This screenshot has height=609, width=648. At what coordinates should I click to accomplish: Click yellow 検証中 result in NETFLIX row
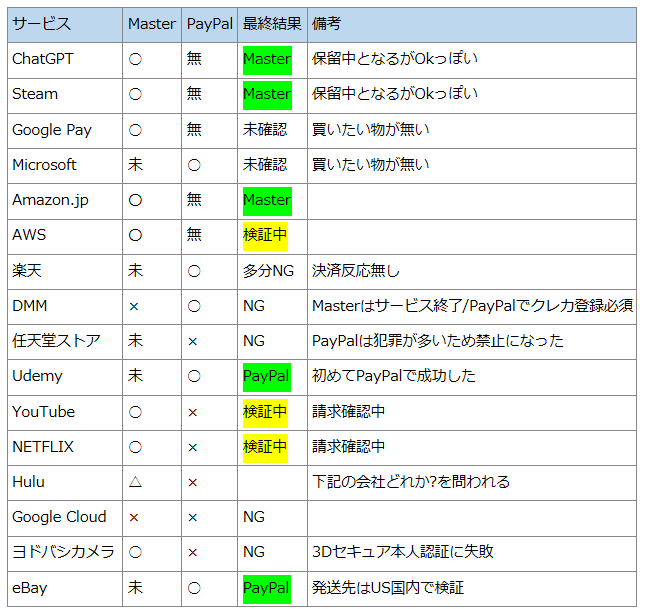tap(265, 447)
